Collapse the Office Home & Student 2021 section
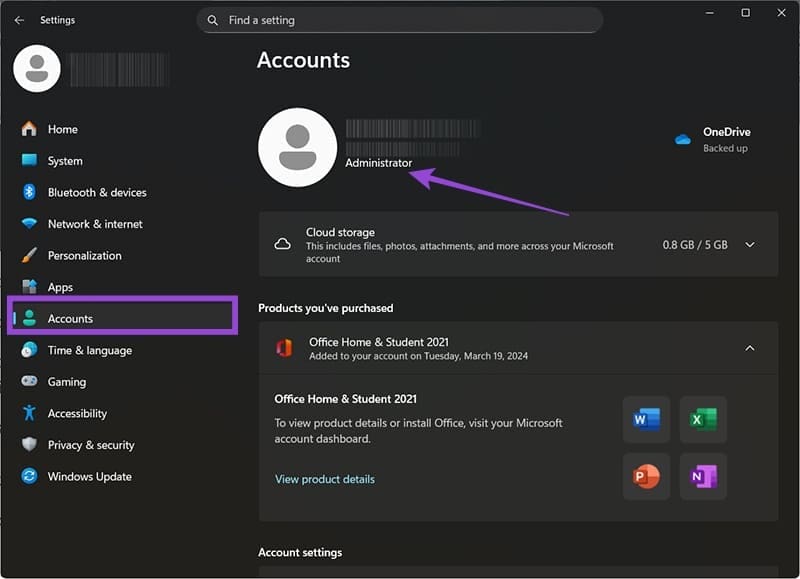This screenshot has width=800, height=579. point(749,348)
